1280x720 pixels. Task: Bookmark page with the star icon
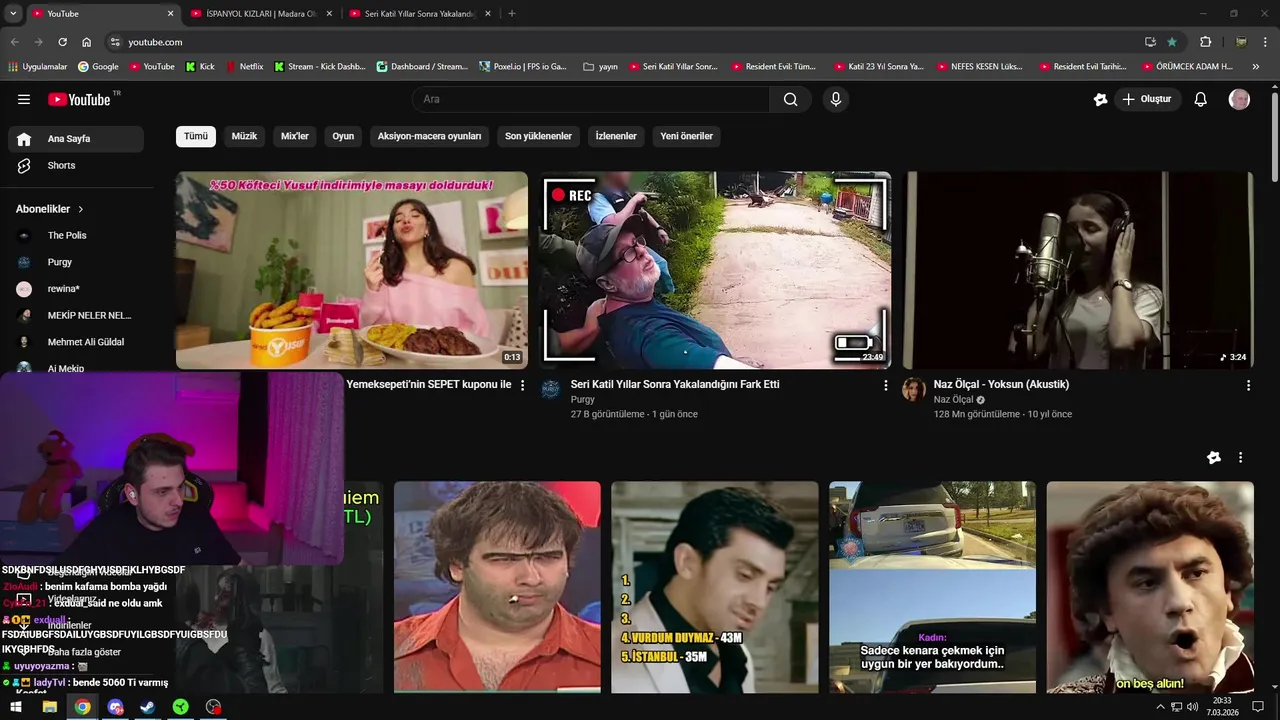[x=1172, y=42]
